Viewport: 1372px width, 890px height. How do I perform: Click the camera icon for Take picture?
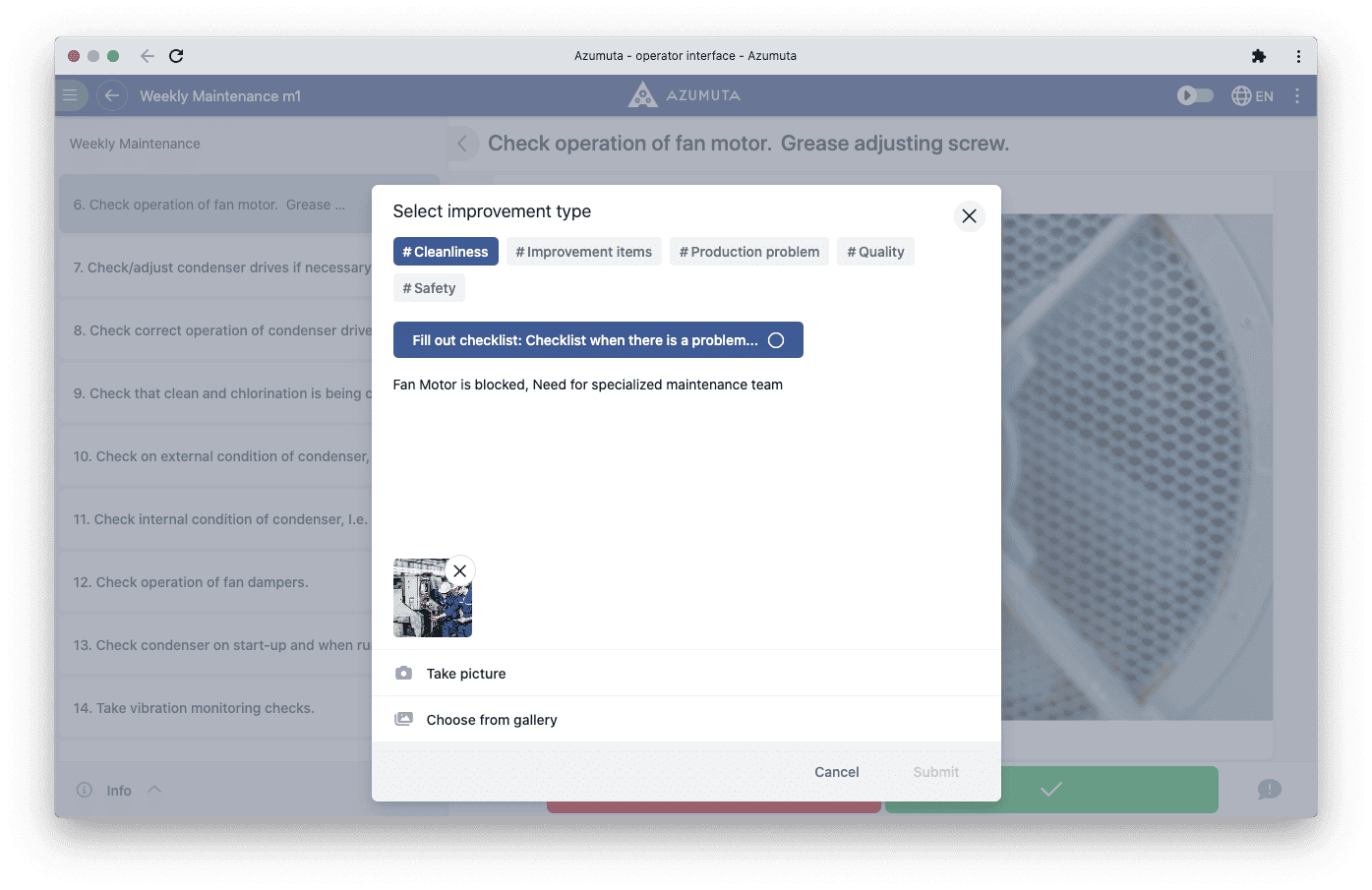click(x=403, y=674)
